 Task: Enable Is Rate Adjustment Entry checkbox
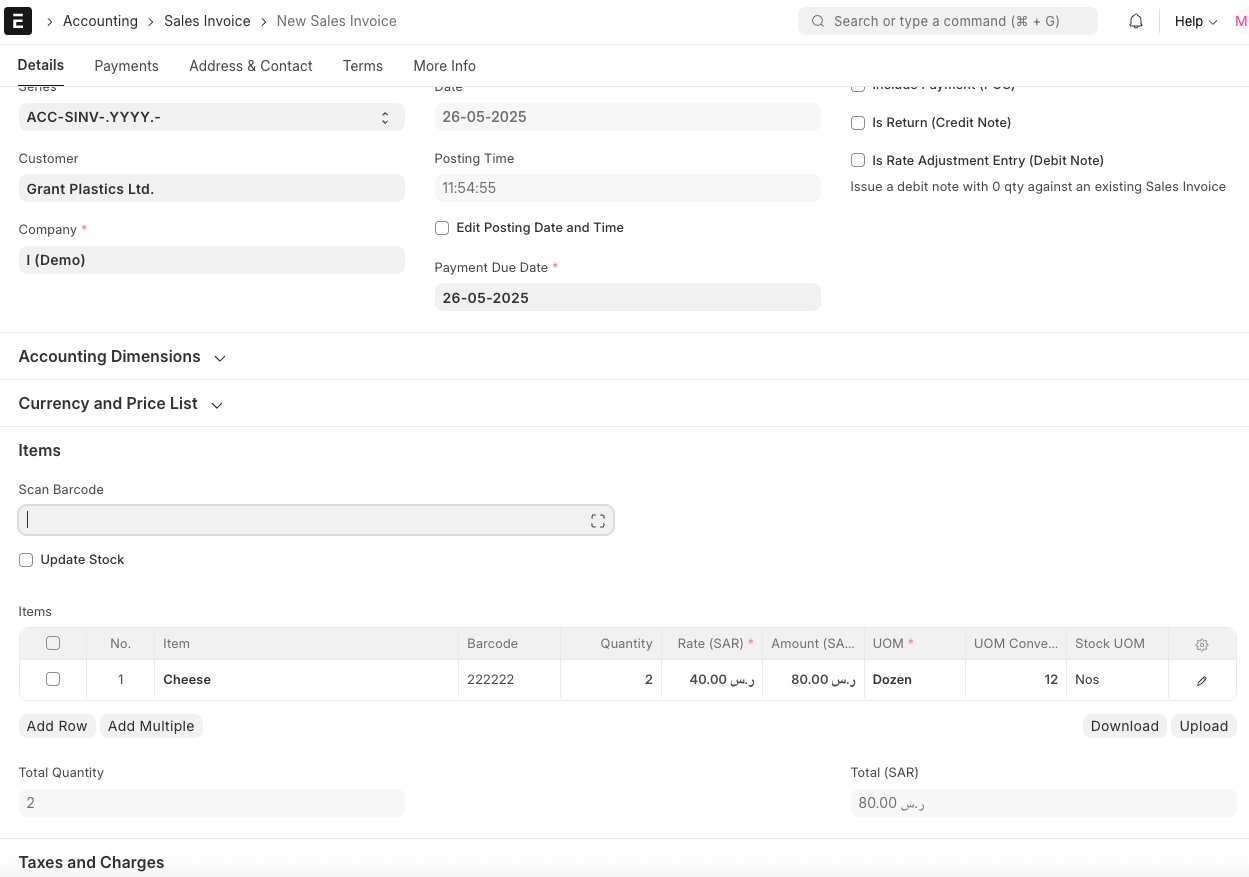[858, 160]
